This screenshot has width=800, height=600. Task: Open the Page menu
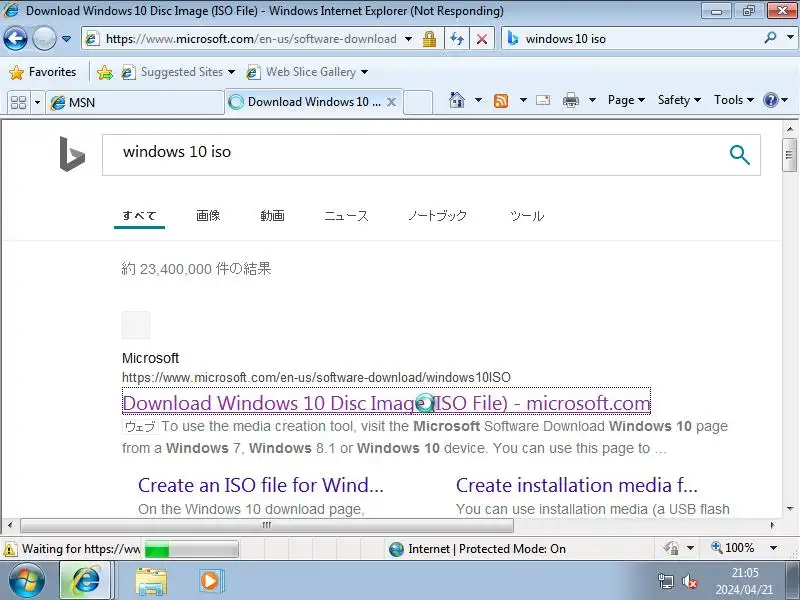626,100
